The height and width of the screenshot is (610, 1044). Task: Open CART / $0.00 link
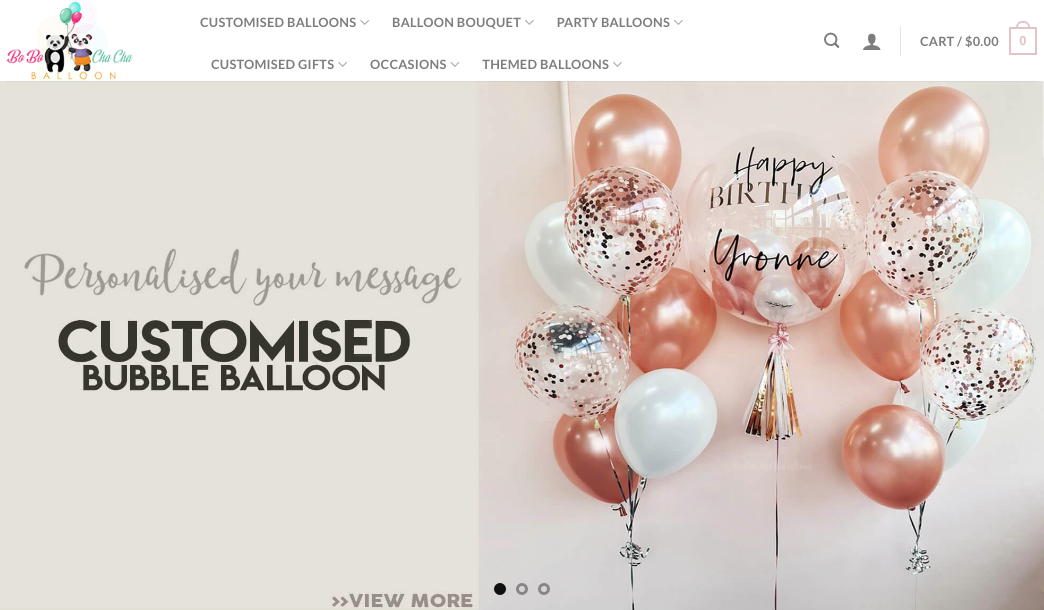pos(959,41)
